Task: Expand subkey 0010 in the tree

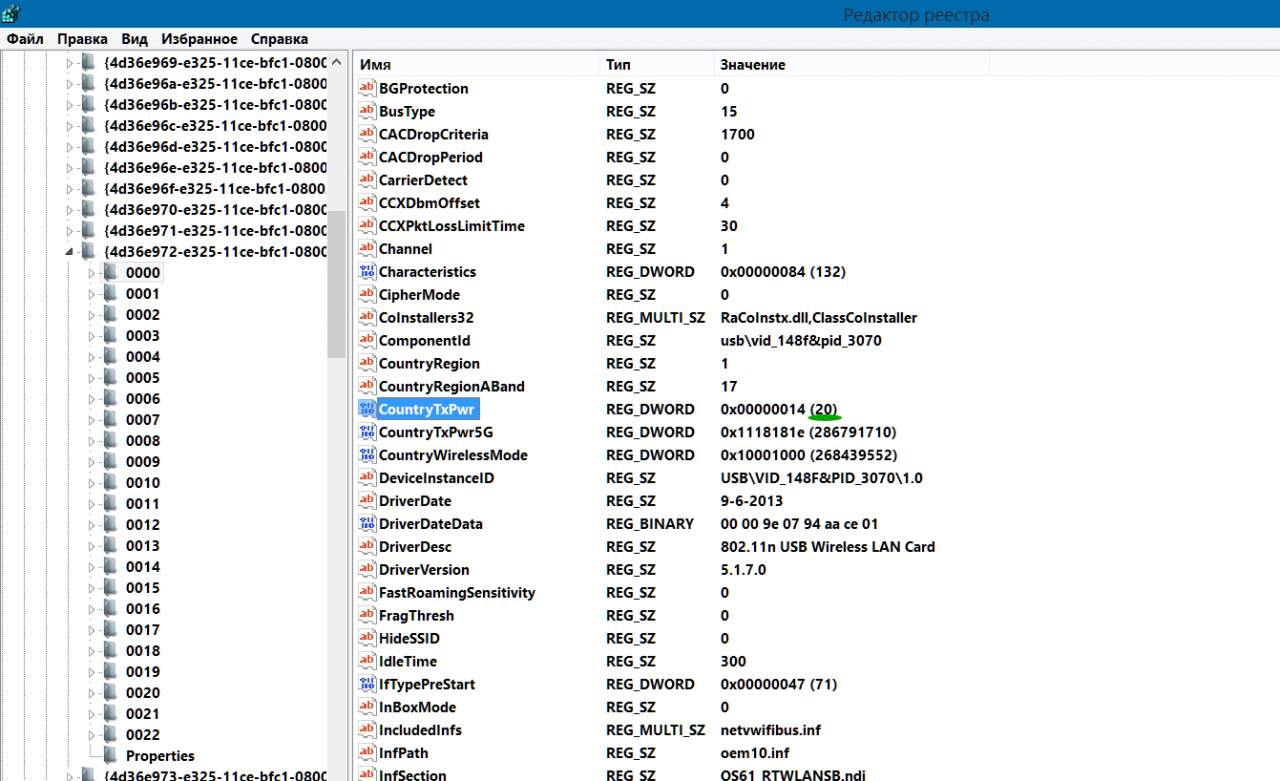Action: [92, 483]
